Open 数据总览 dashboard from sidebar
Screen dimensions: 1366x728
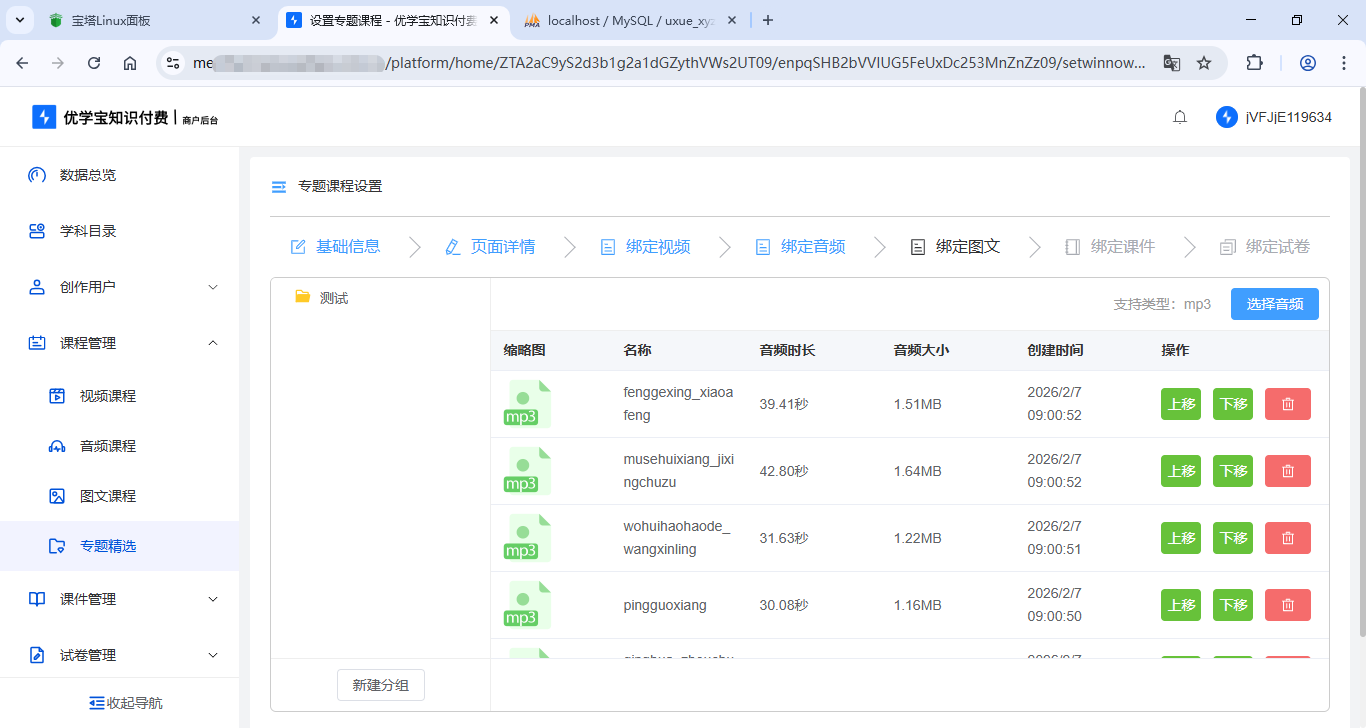(88, 175)
